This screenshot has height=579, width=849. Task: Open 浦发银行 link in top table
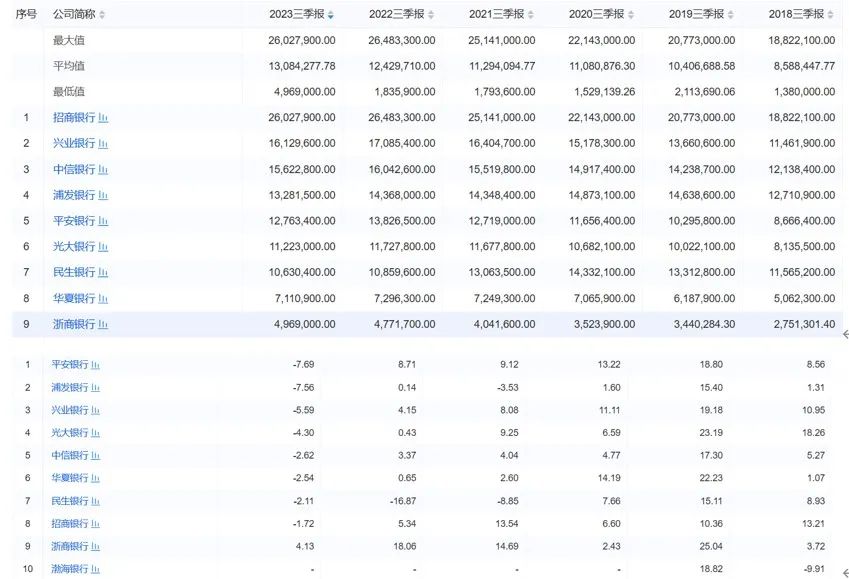pyautogui.click(x=74, y=195)
